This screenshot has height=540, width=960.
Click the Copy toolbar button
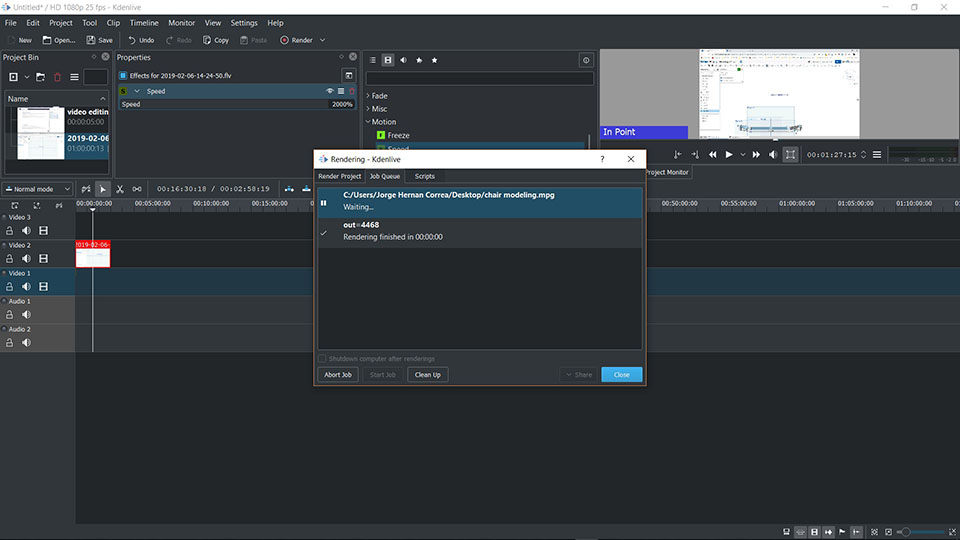tap(216, 40)
